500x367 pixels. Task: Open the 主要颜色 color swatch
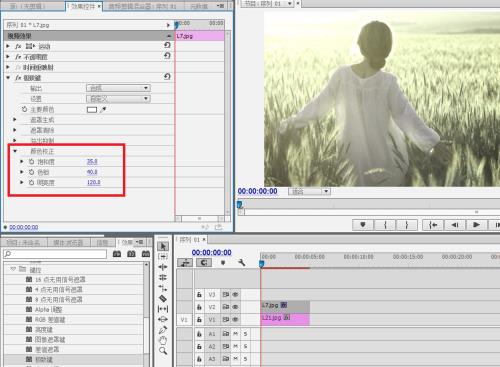click(x=92, y=109)
